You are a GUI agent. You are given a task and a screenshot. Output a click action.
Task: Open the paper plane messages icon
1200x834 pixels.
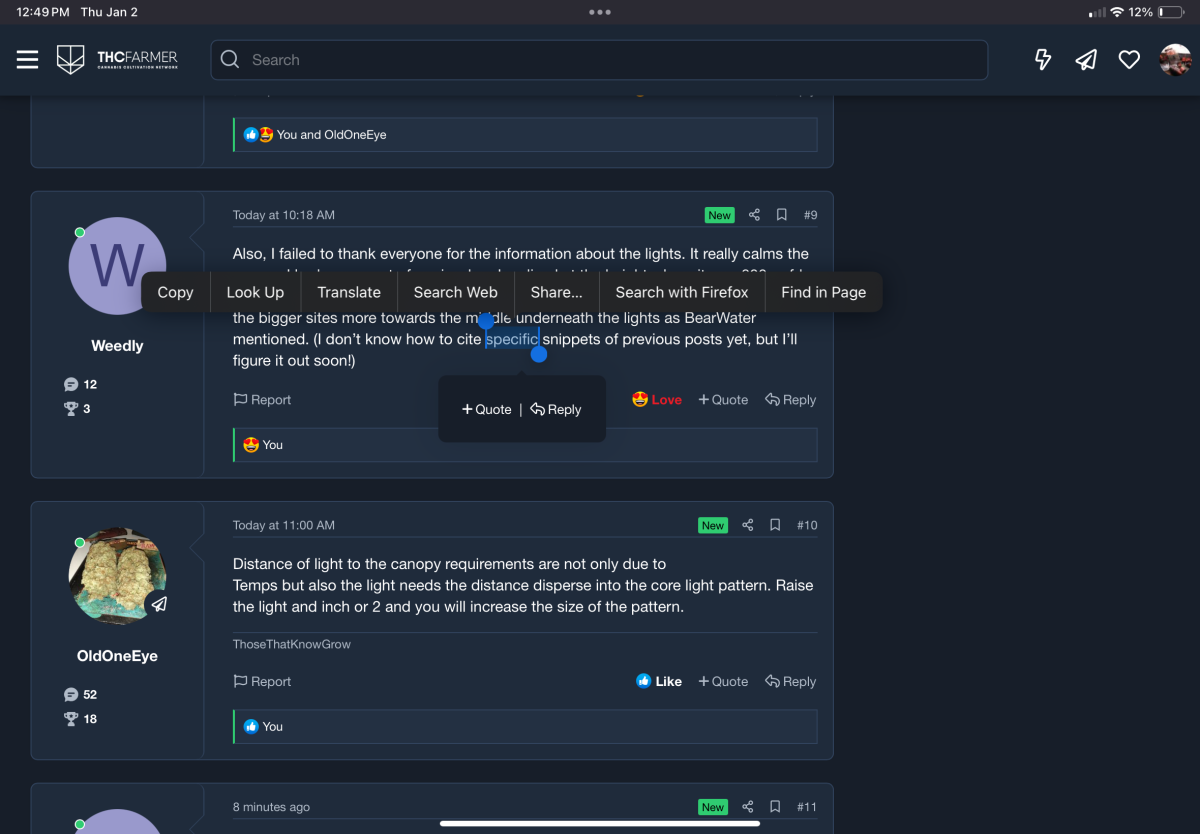coord(1086,60)
